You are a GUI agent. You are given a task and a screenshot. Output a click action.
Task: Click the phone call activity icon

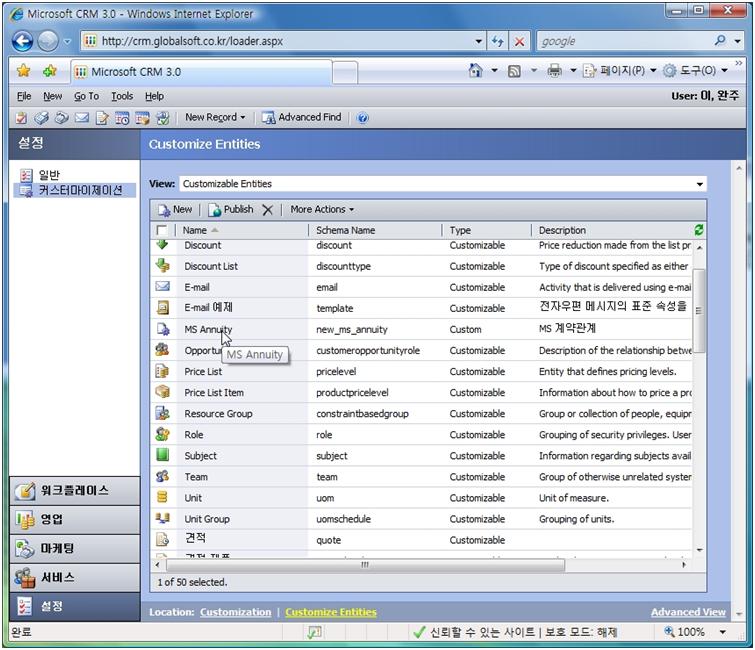[62, 117]
